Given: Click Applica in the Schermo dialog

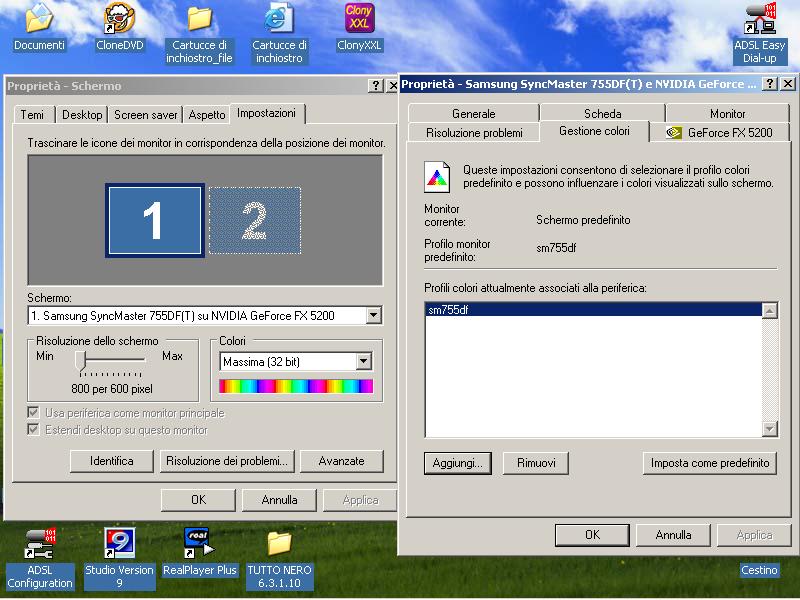Looking at the screenshot, I should tap(360, 500).
